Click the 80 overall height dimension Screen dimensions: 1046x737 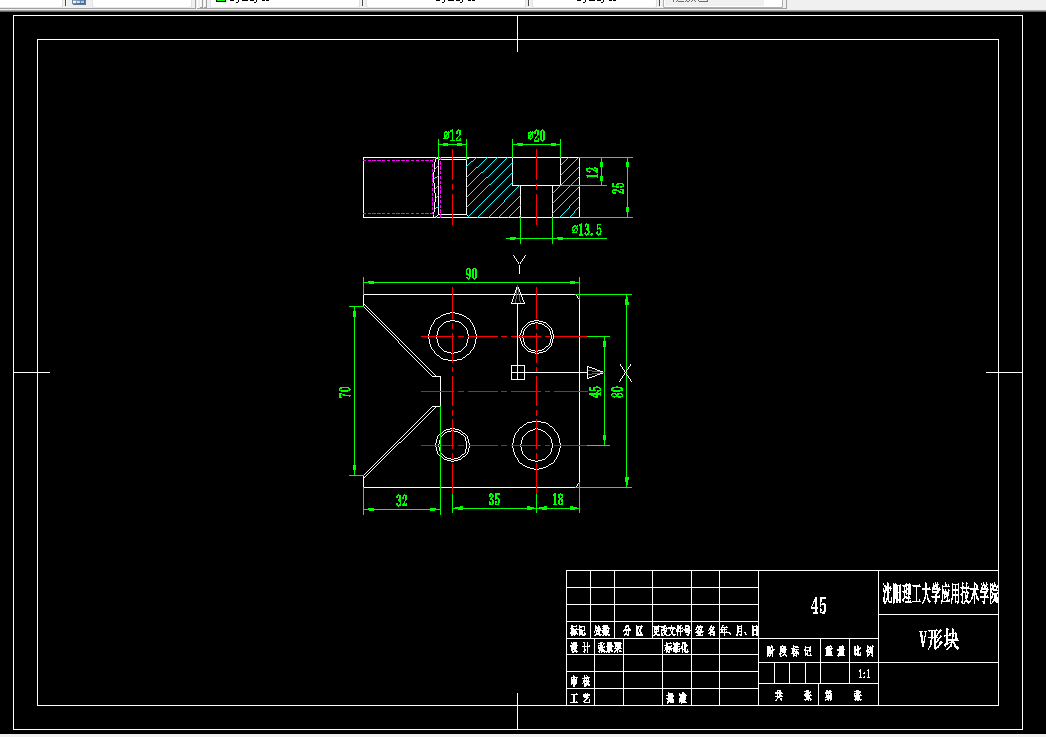[x=618, y=392]
